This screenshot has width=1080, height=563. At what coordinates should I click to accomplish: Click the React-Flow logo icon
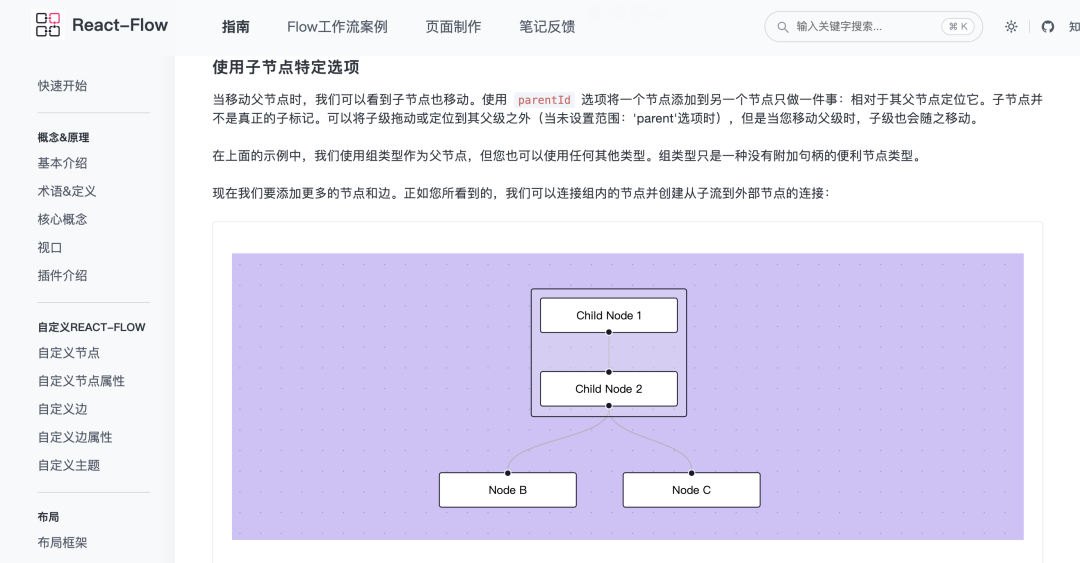pos(48,25)
